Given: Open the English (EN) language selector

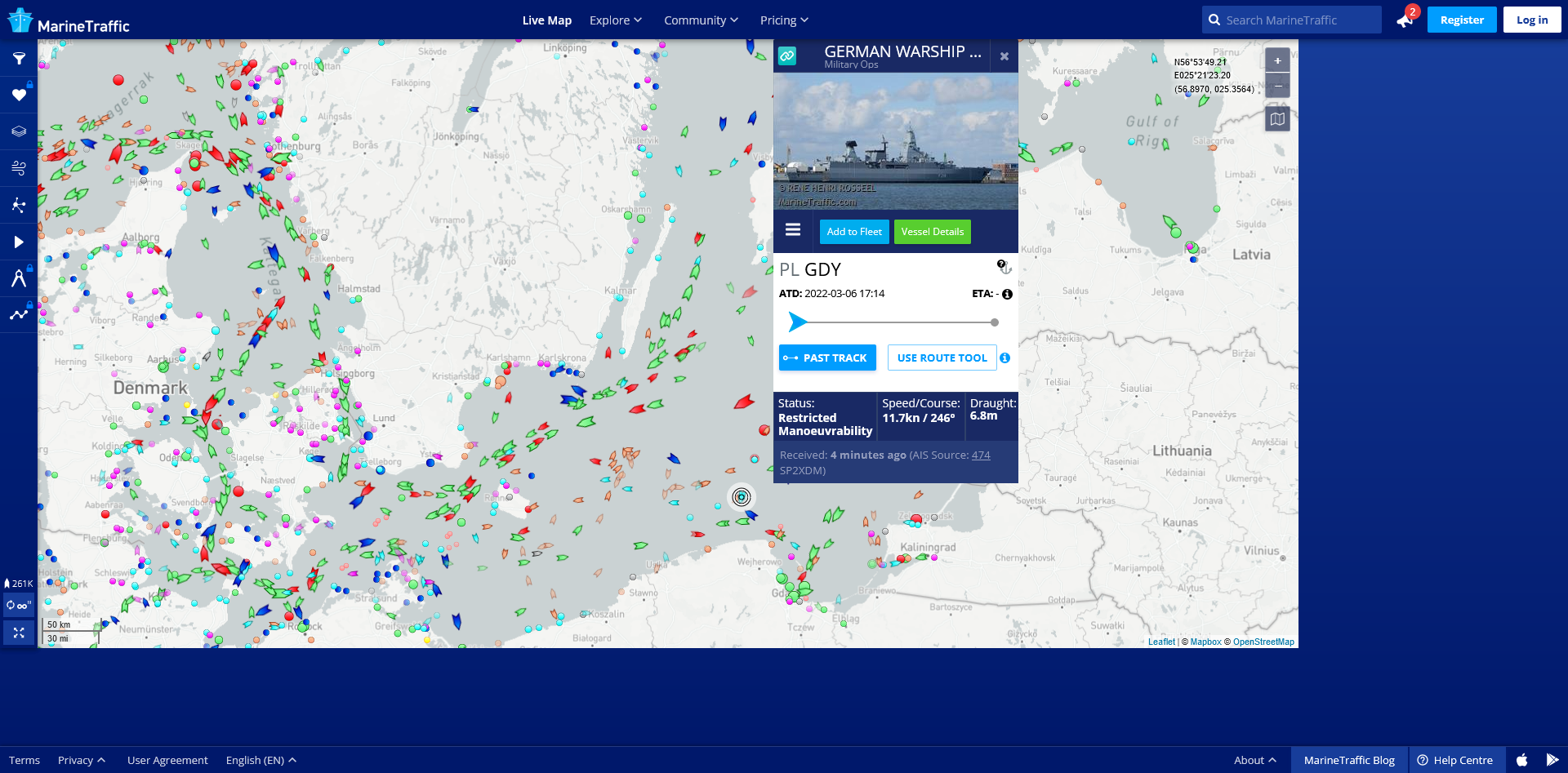Looking at the screenshot, I should tap(261, 760).
